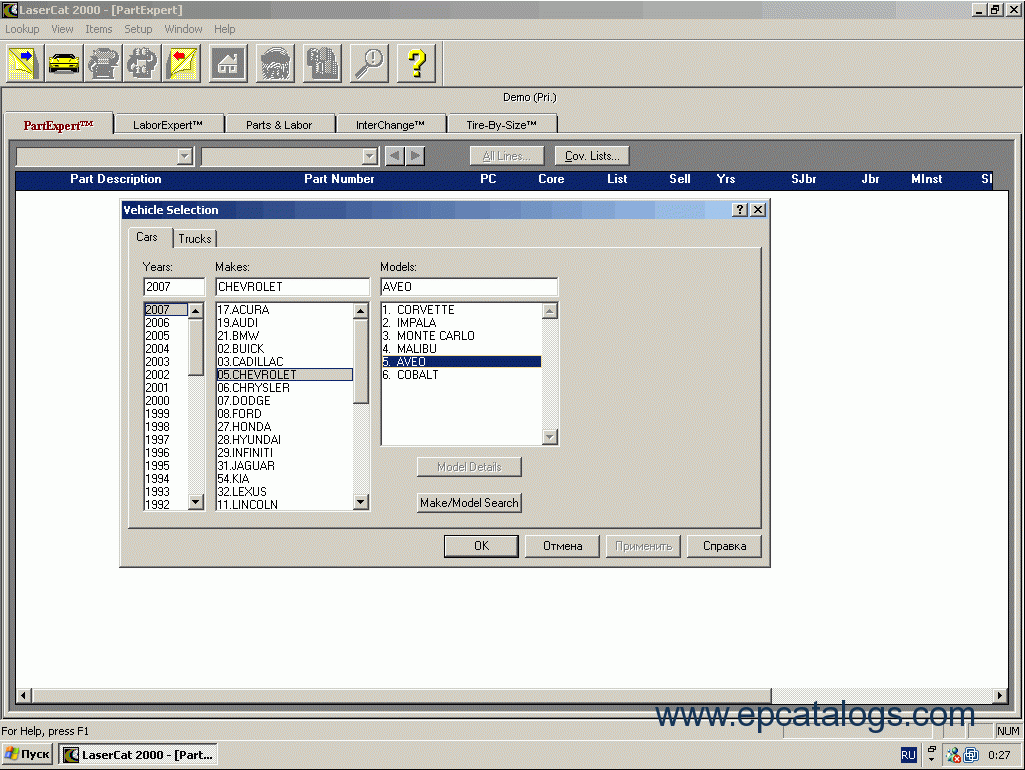The height and width of the screenshot is (770, 1025).
Task: Select COBALT in Models list
Action: (x=462, y=375)
